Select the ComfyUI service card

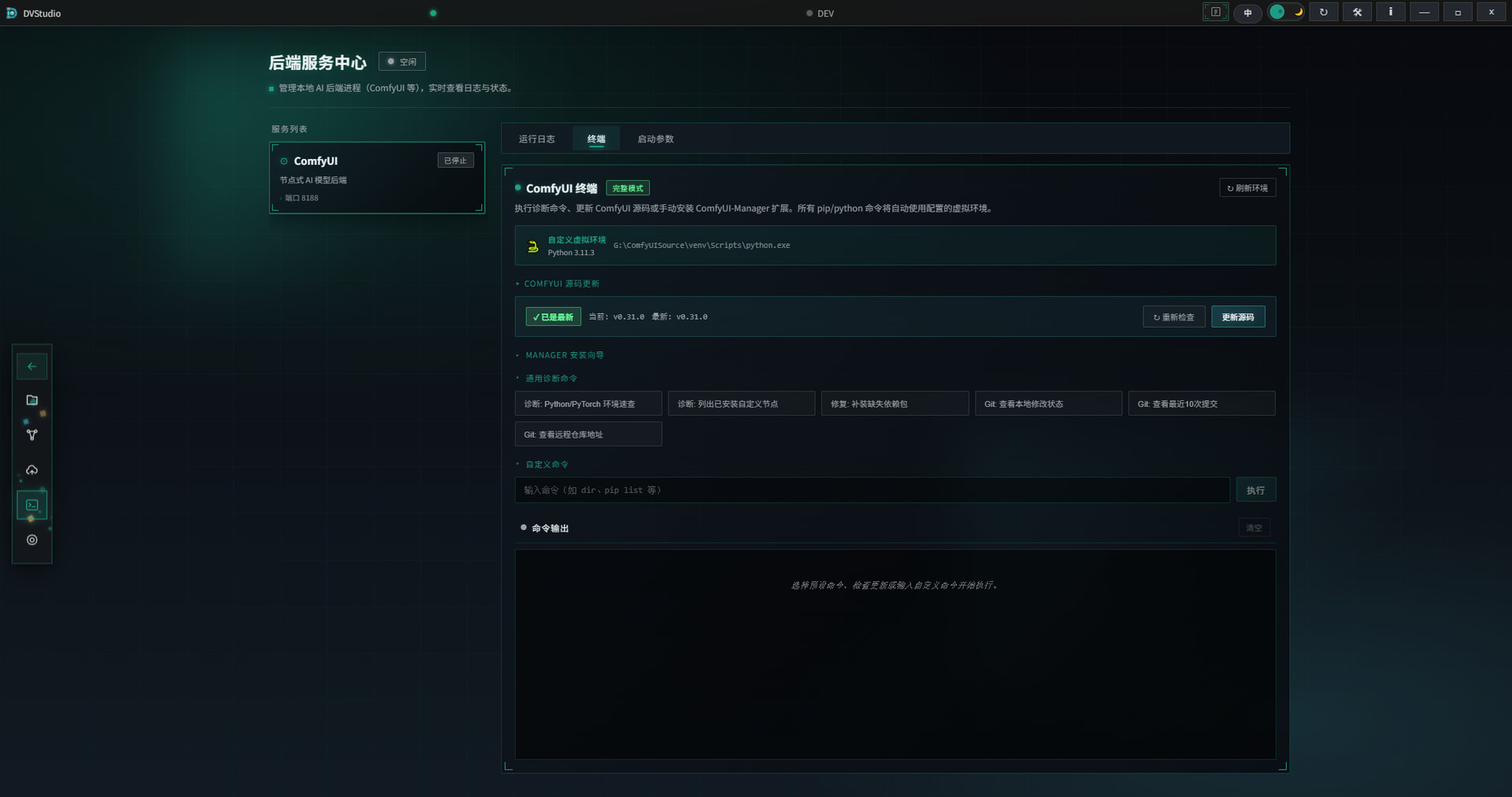coord(376,177)
